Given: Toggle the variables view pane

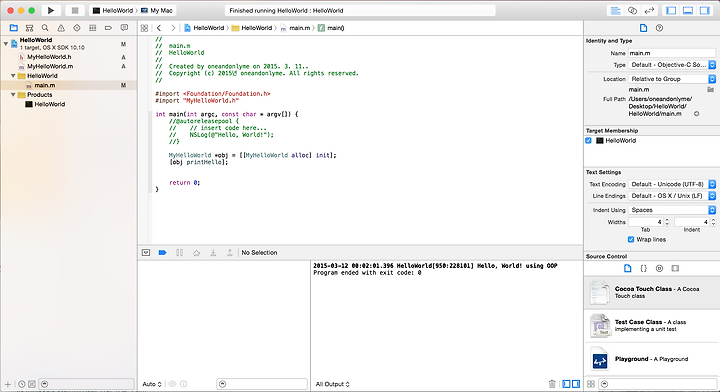Looking at the screenshot, I should pos(566,384).
